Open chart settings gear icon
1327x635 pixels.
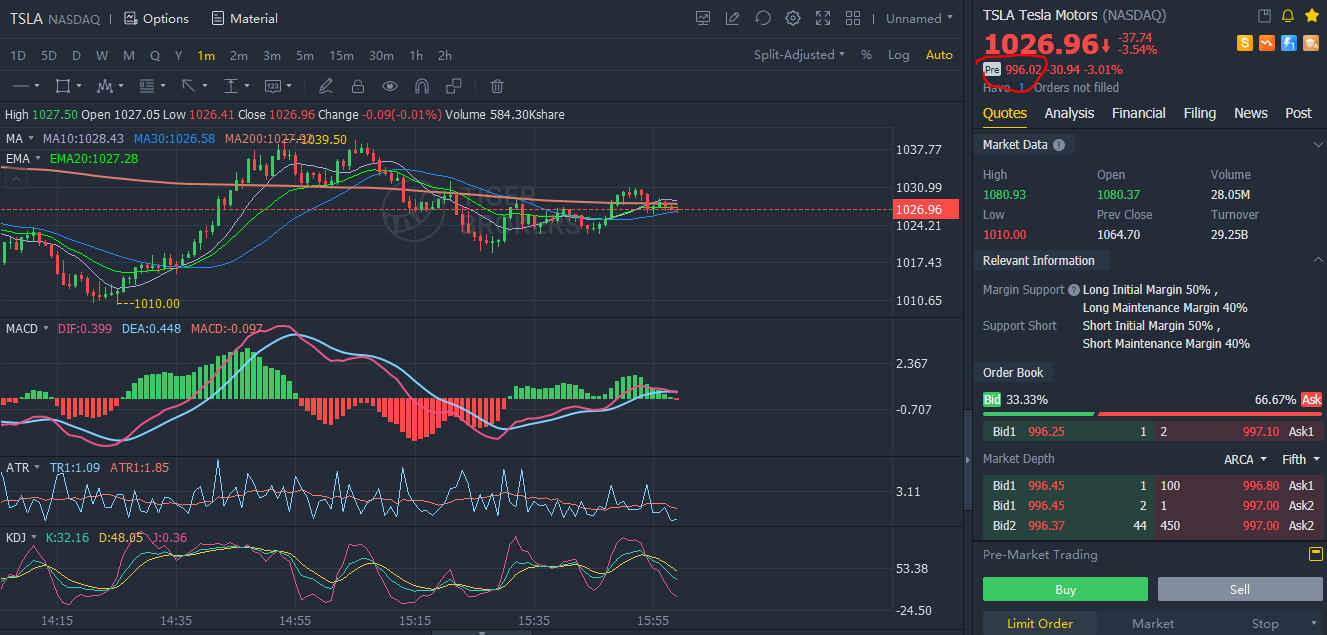pos(793,18)
